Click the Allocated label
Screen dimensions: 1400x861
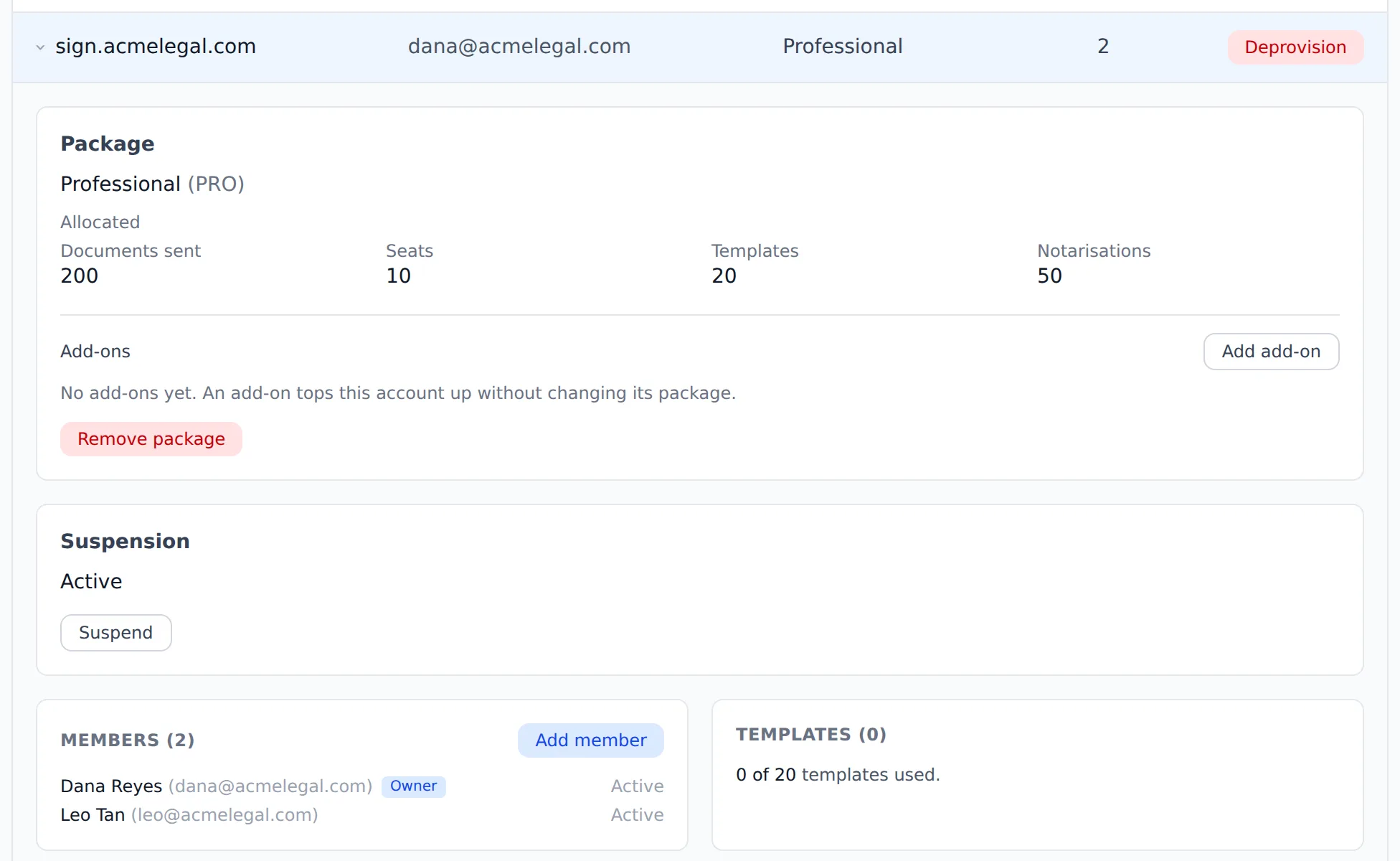click(x=100, y=222)
